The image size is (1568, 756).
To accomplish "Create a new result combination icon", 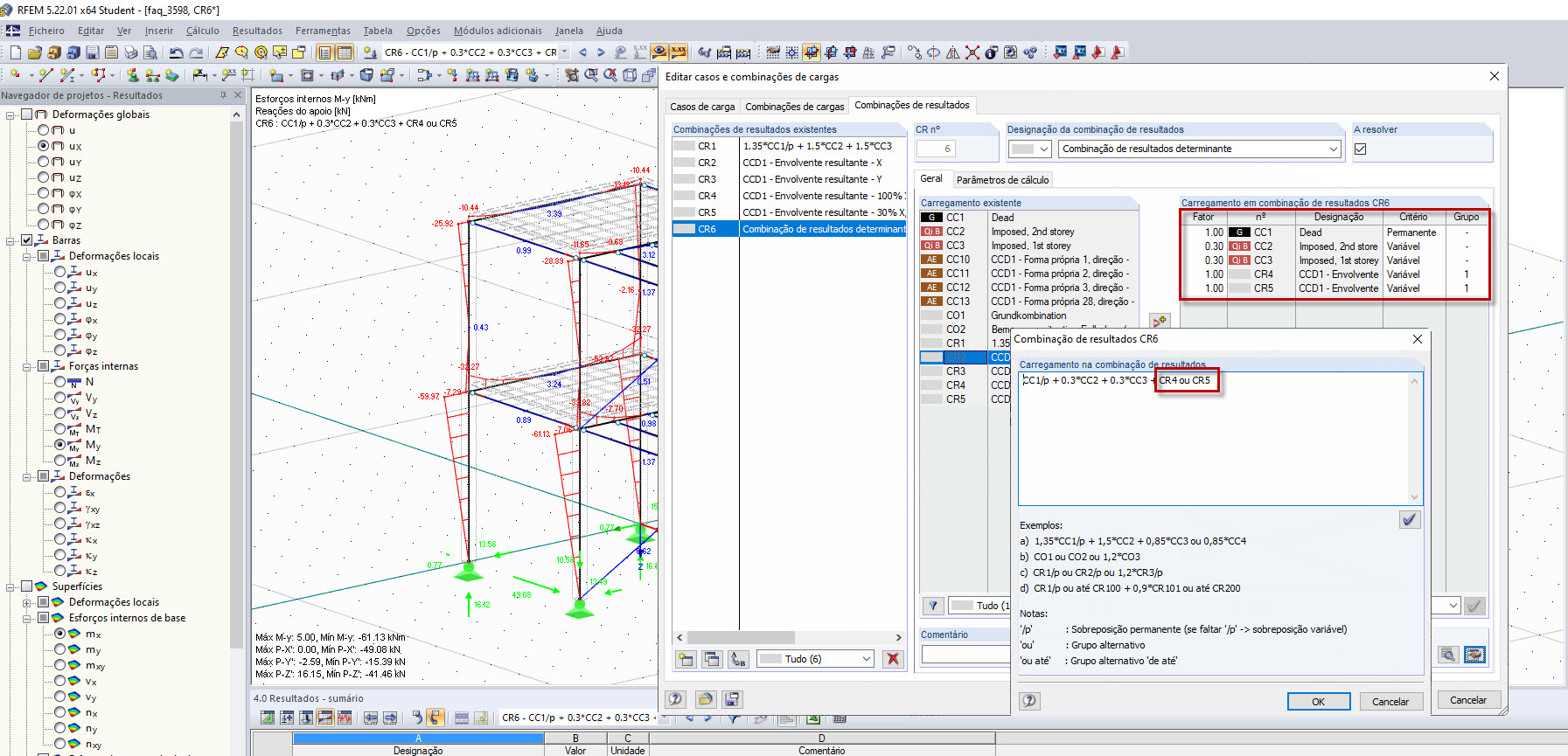I will pyautogui.click(x=686, y=659).
